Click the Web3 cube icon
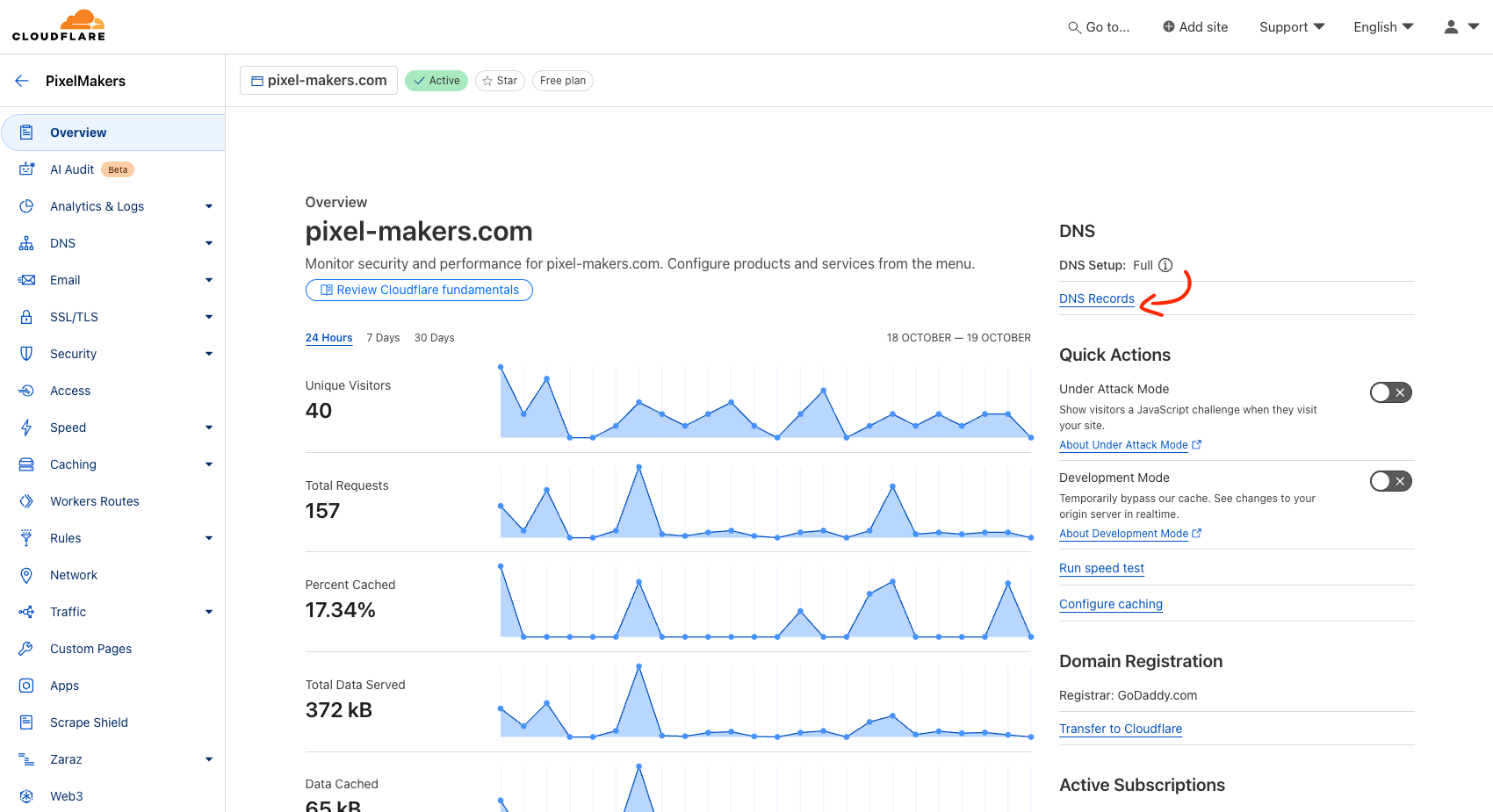 point(26,796)
